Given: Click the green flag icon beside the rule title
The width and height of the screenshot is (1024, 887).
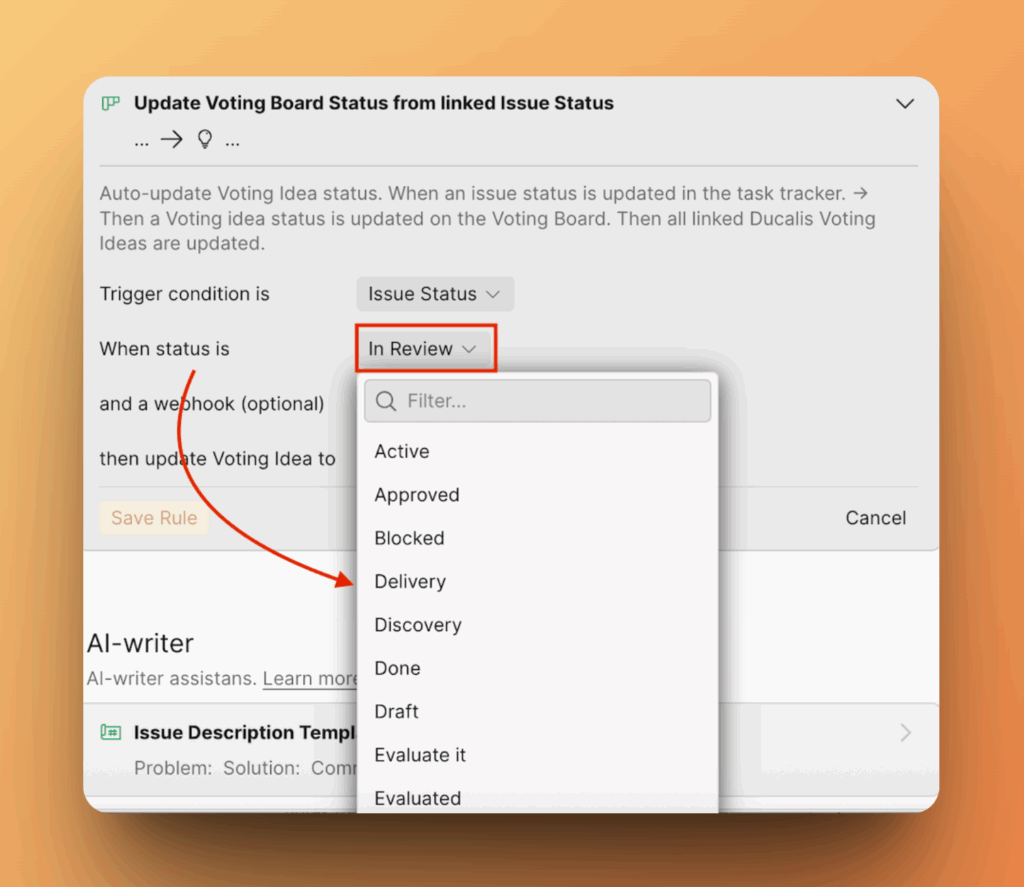Looking at the screenshot, I should pos(110,103).
